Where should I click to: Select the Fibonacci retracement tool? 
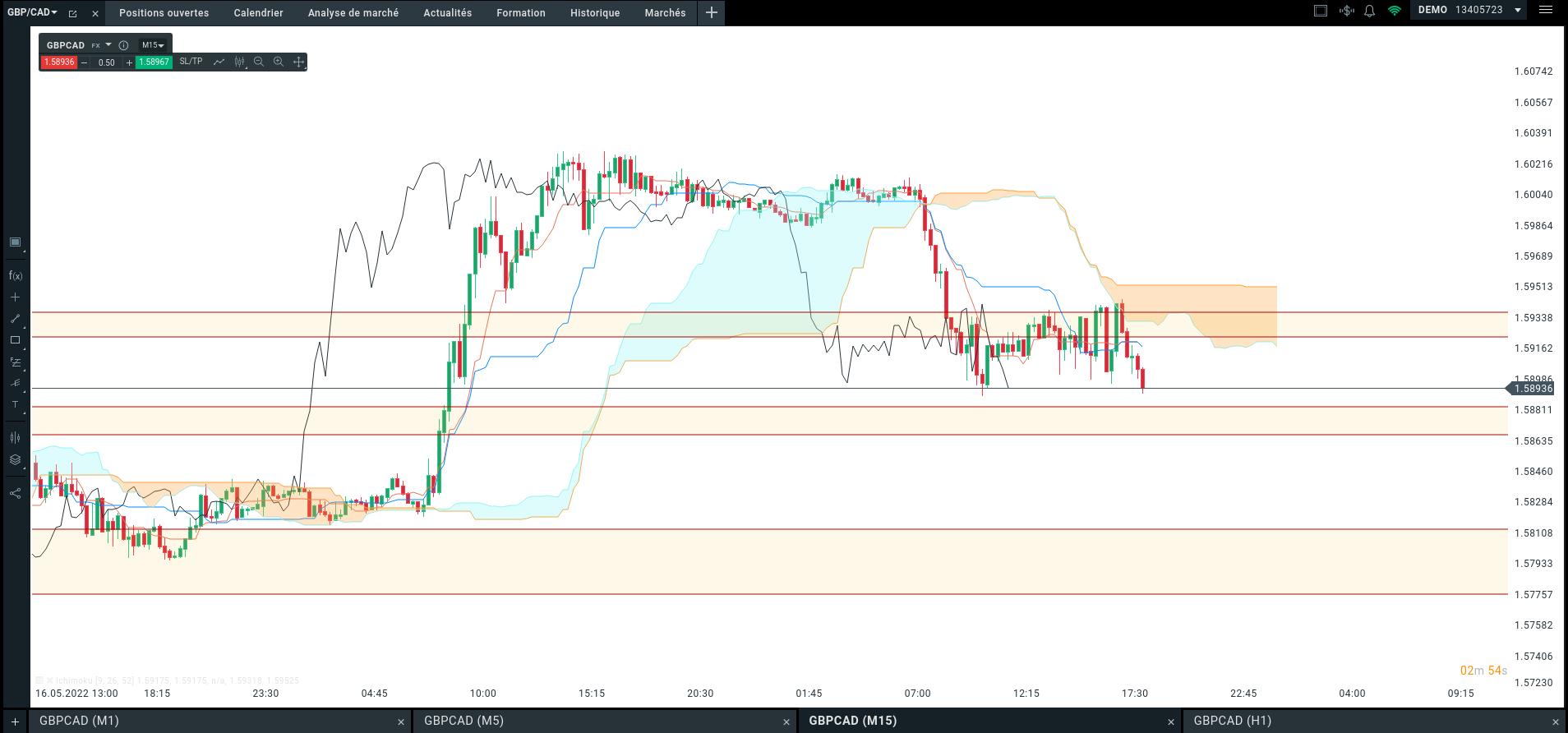[15, 362]
